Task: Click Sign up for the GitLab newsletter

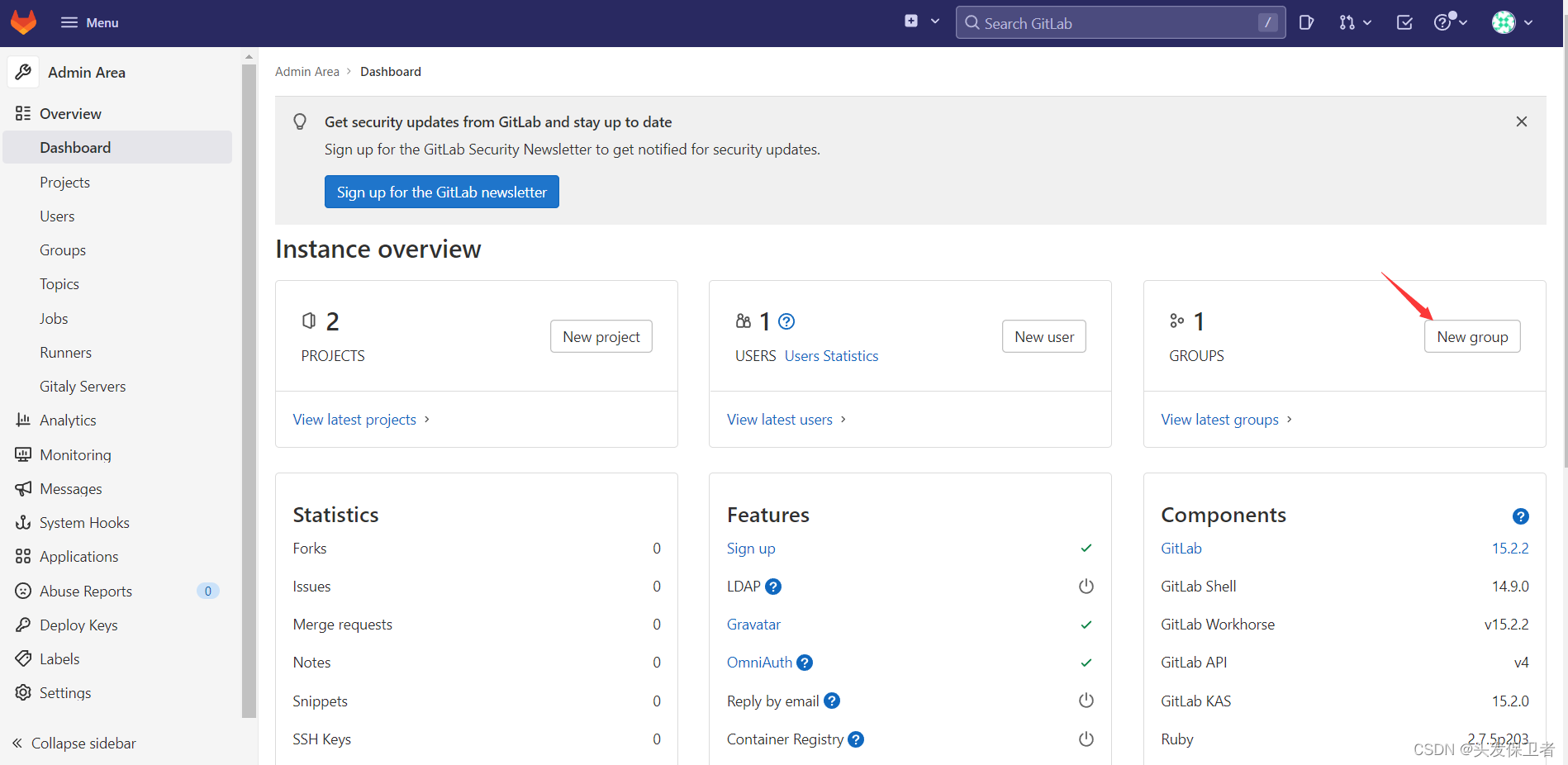Action: click(442, 192)
